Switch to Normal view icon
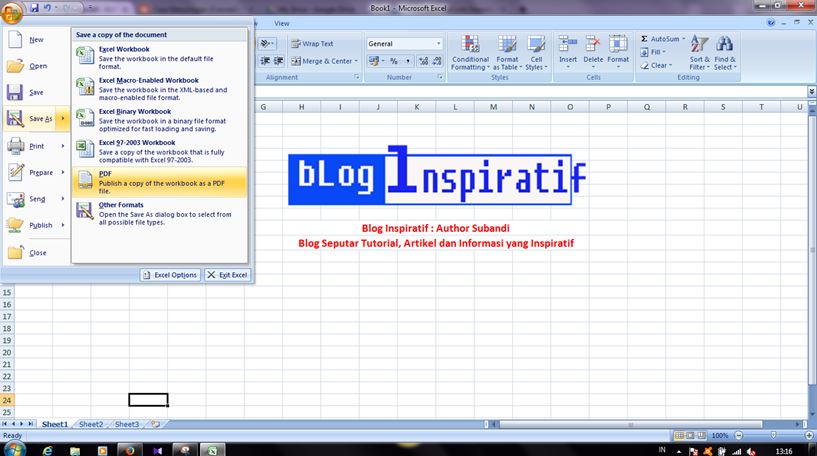Image resolution: width=817 pixels, height=456 pixels. pos(679,435)
